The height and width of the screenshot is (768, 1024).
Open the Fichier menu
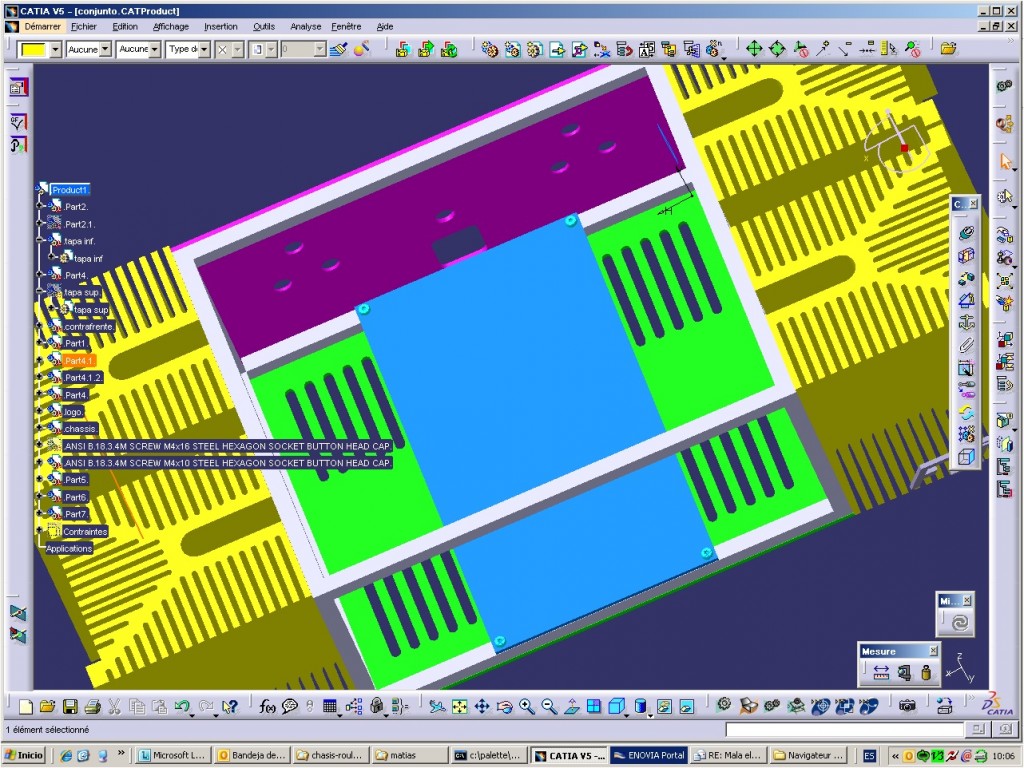point(84,27)
